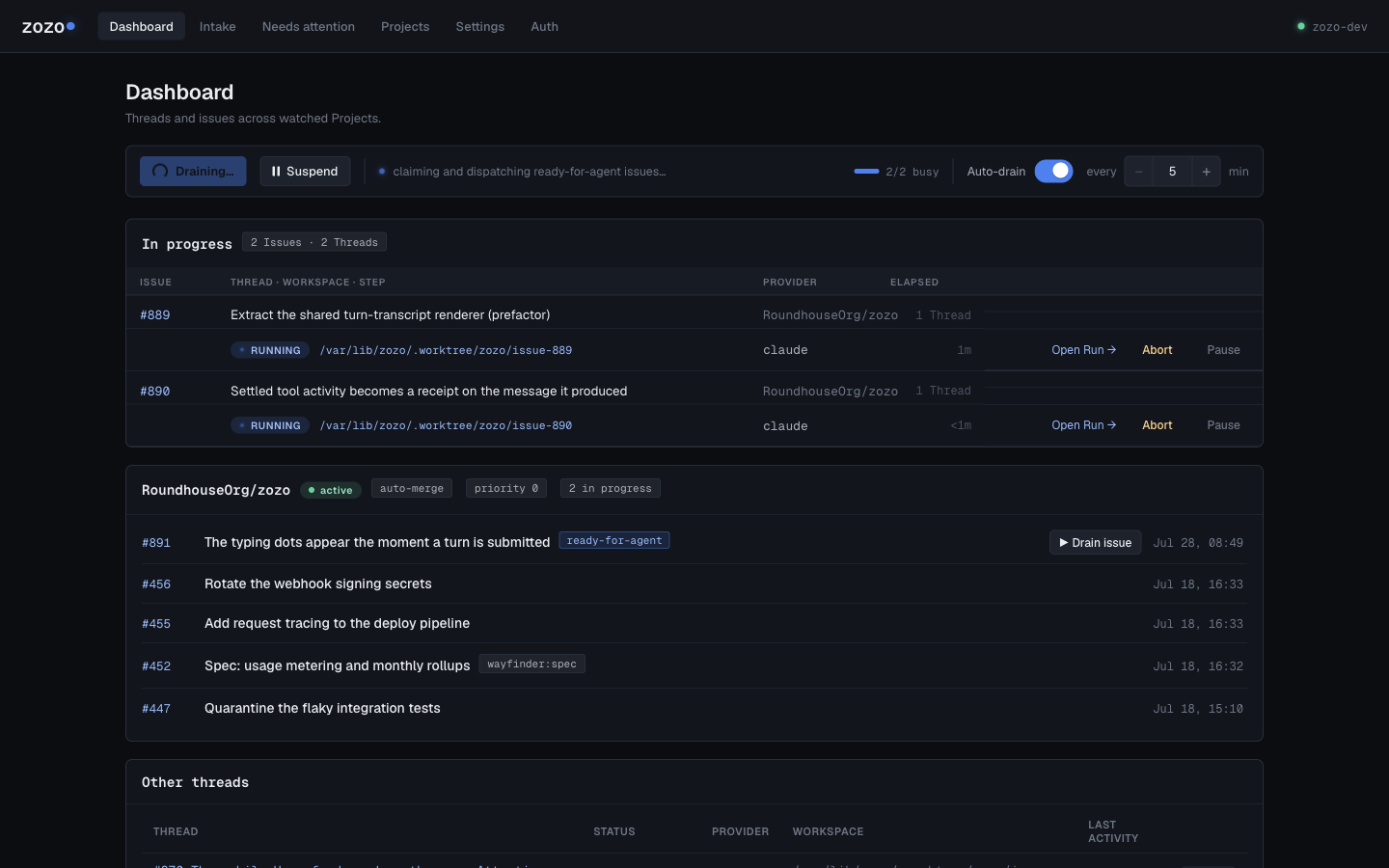This screenshot has height=868, width=1389.
Task: Toggle the Auto-drain switch
Action: tap(1053, 171)
